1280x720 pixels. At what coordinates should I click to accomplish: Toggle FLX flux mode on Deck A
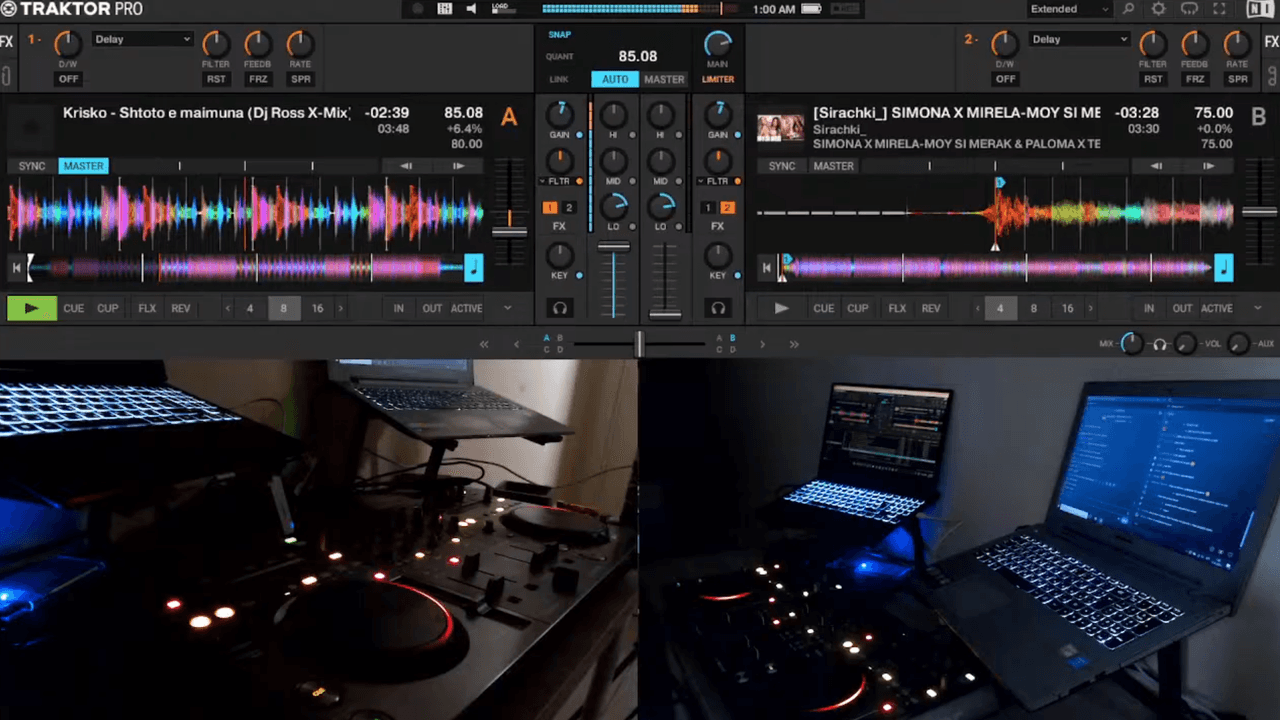[x=147, y=308]
